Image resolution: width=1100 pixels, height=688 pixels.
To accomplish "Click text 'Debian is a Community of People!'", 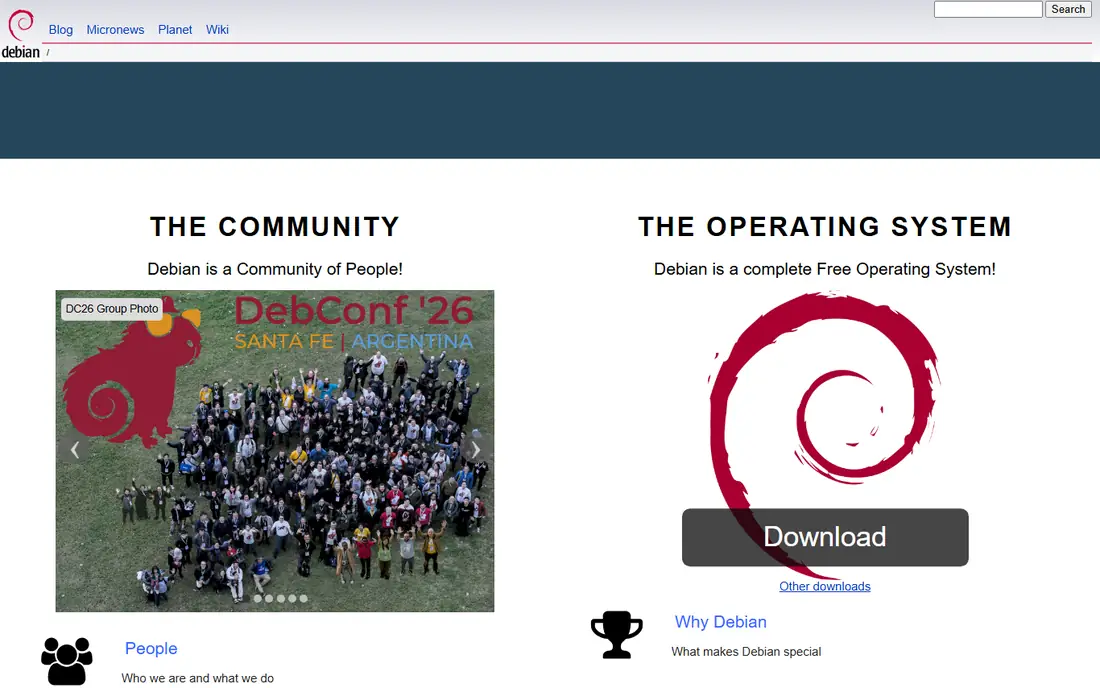I will pos(275,269).
